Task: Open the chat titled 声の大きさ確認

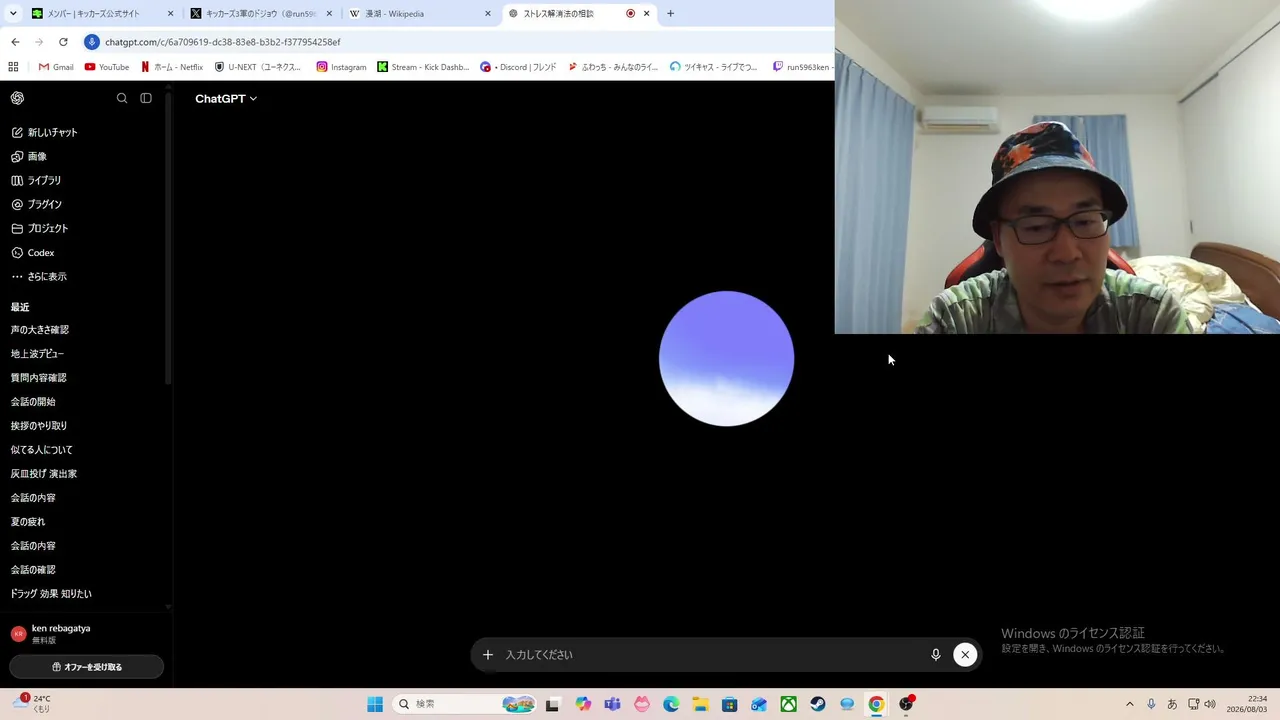Action: pyautogui.click(x=40, y=329)
